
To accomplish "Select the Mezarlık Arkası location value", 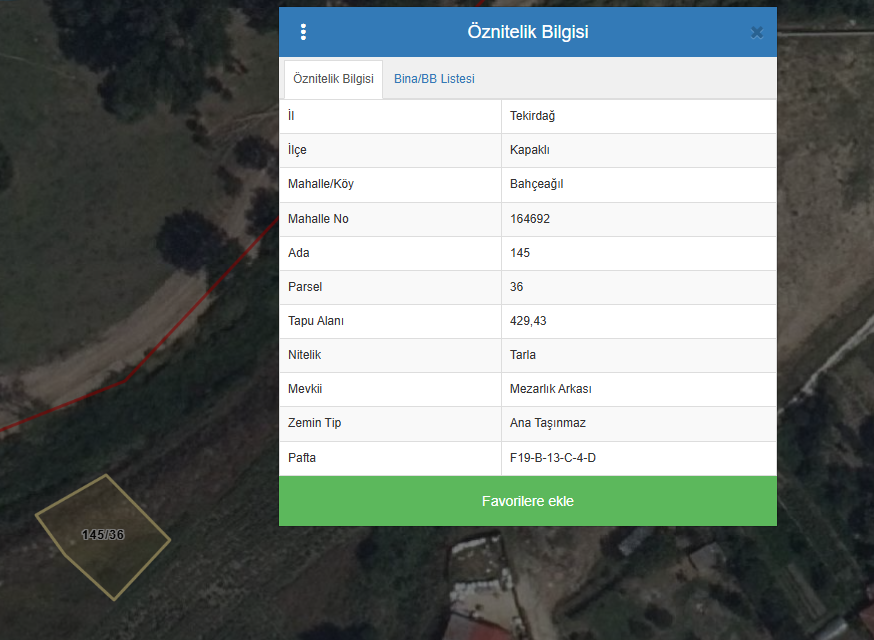I will click(551, 389).
